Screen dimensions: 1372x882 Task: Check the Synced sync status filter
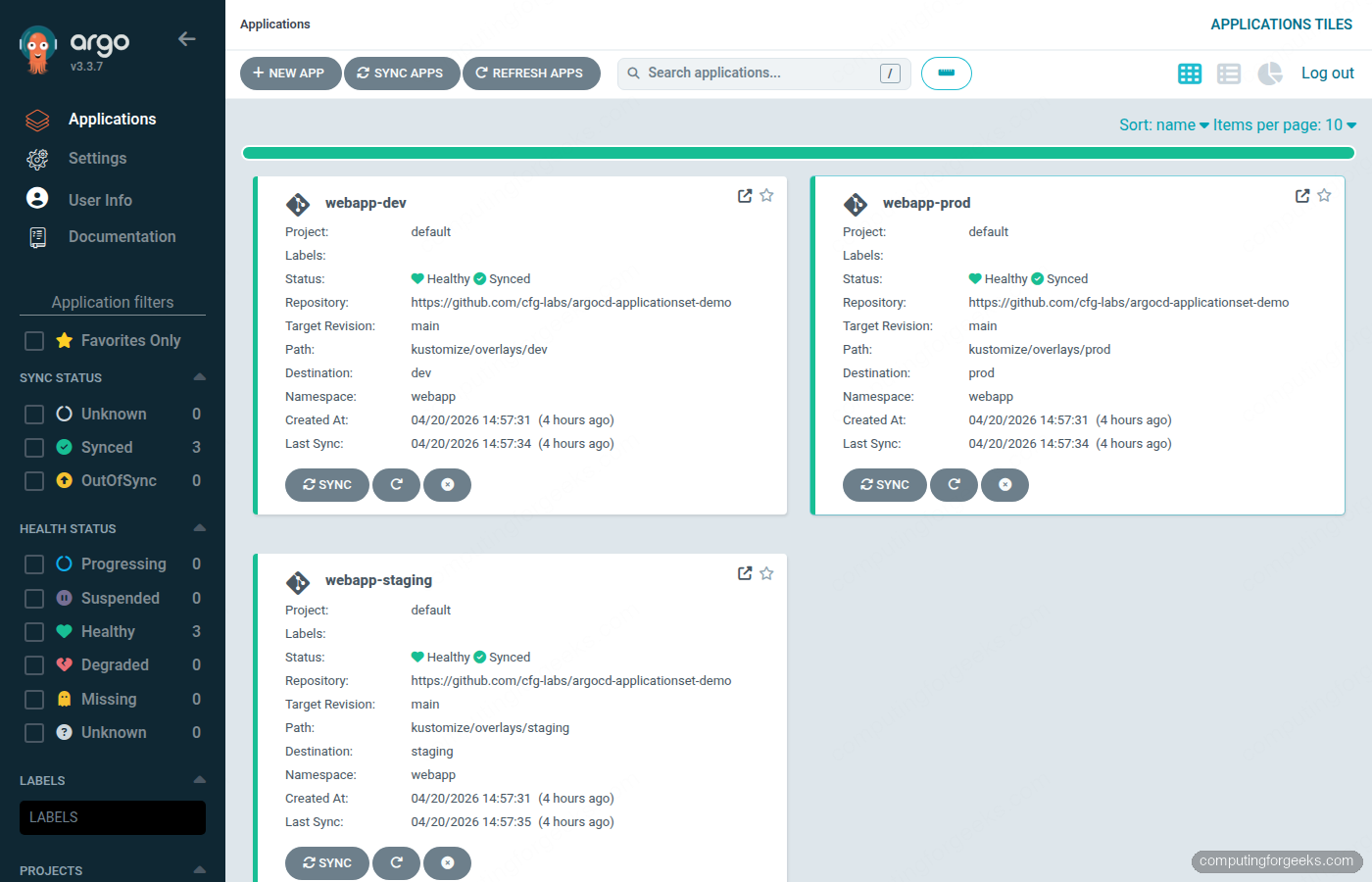(x=33, y=447)
